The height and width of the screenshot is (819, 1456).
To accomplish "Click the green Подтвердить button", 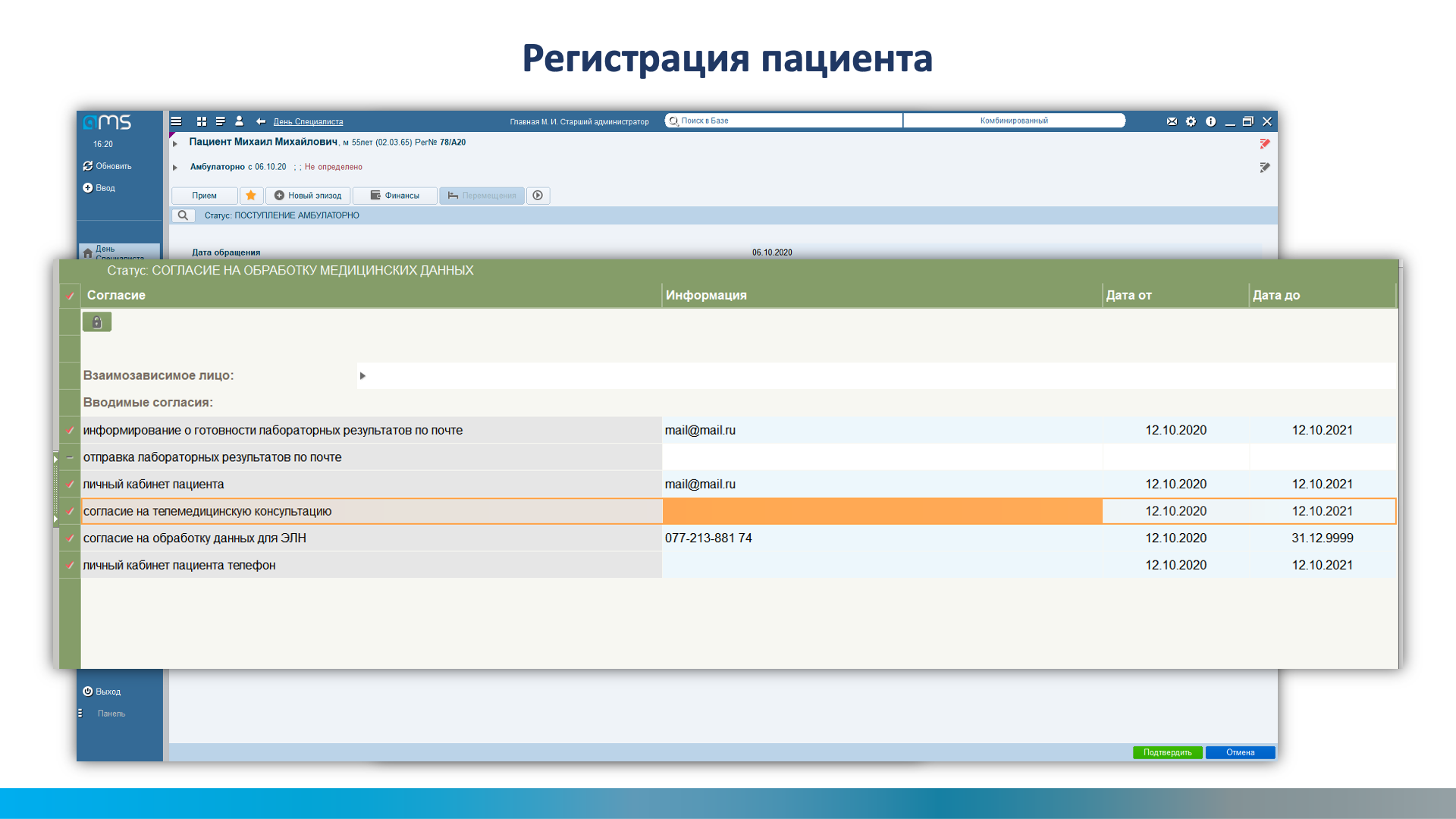I will (x=1167, y=753).
